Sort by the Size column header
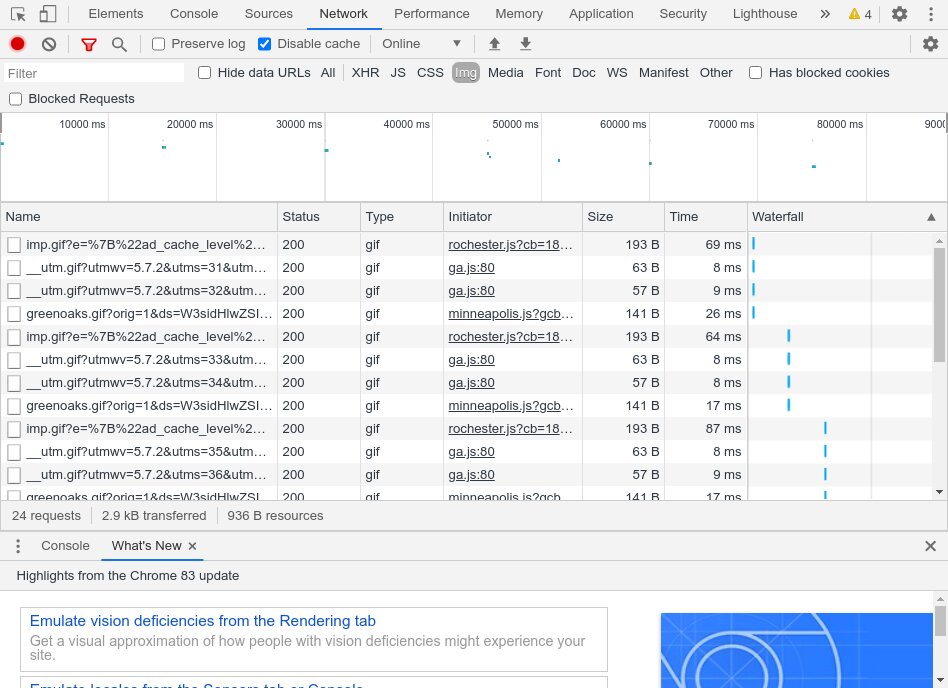The image size is (948, 688). click(623, 217)
